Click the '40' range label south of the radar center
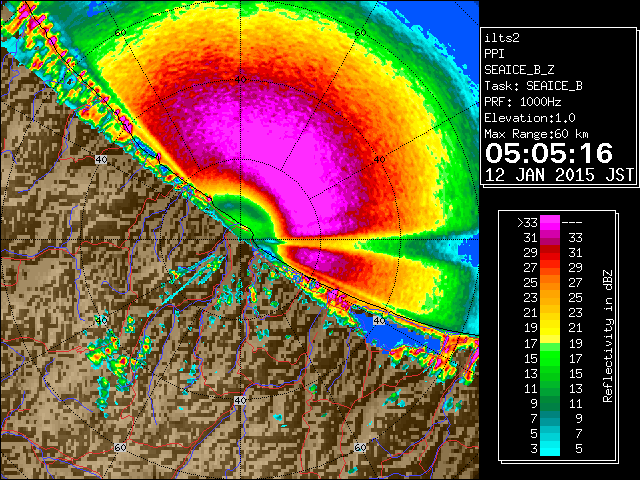 (x=240, y=400)
